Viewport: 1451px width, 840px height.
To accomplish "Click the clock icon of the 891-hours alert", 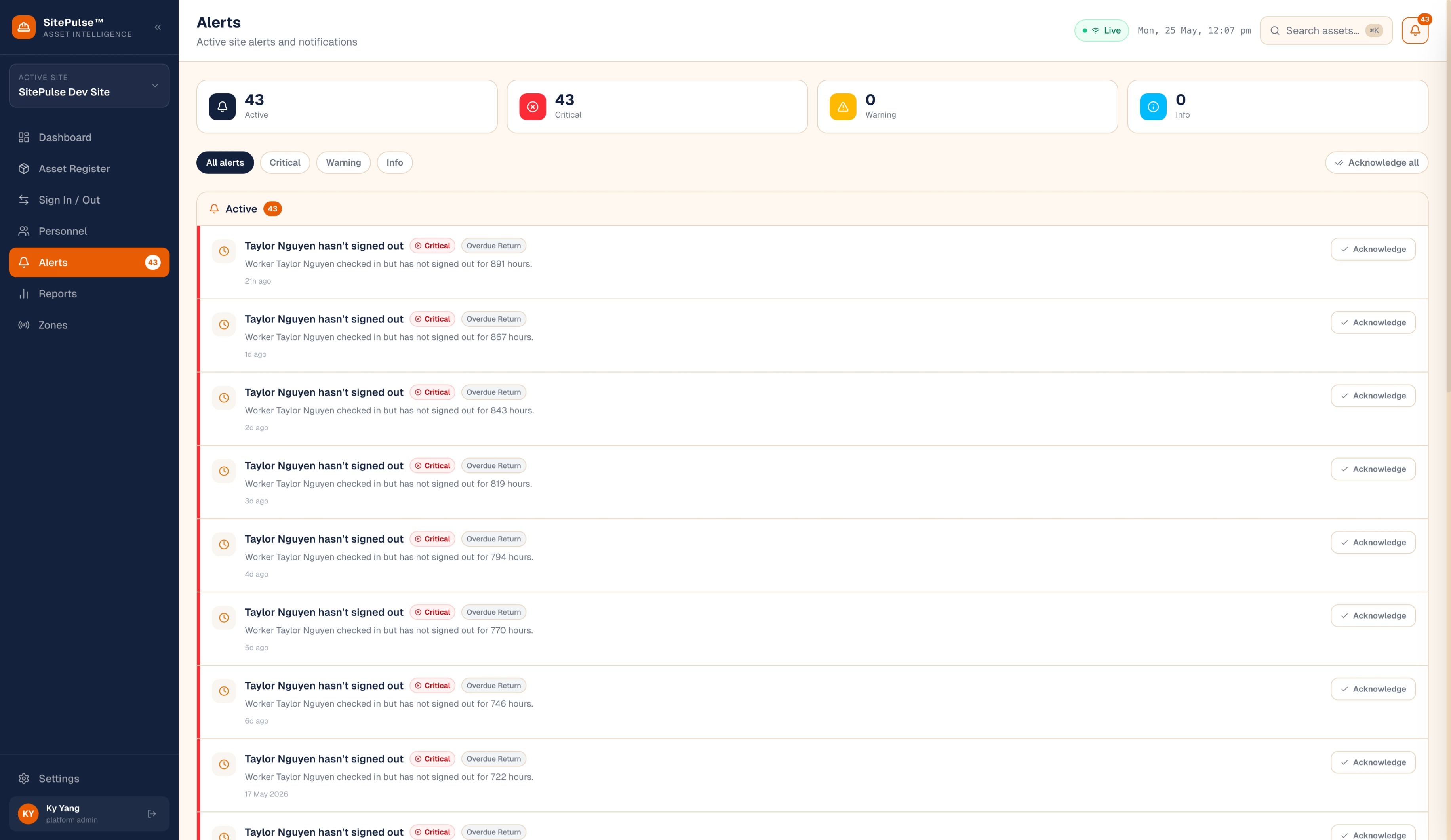I will [x=224, y=251].
